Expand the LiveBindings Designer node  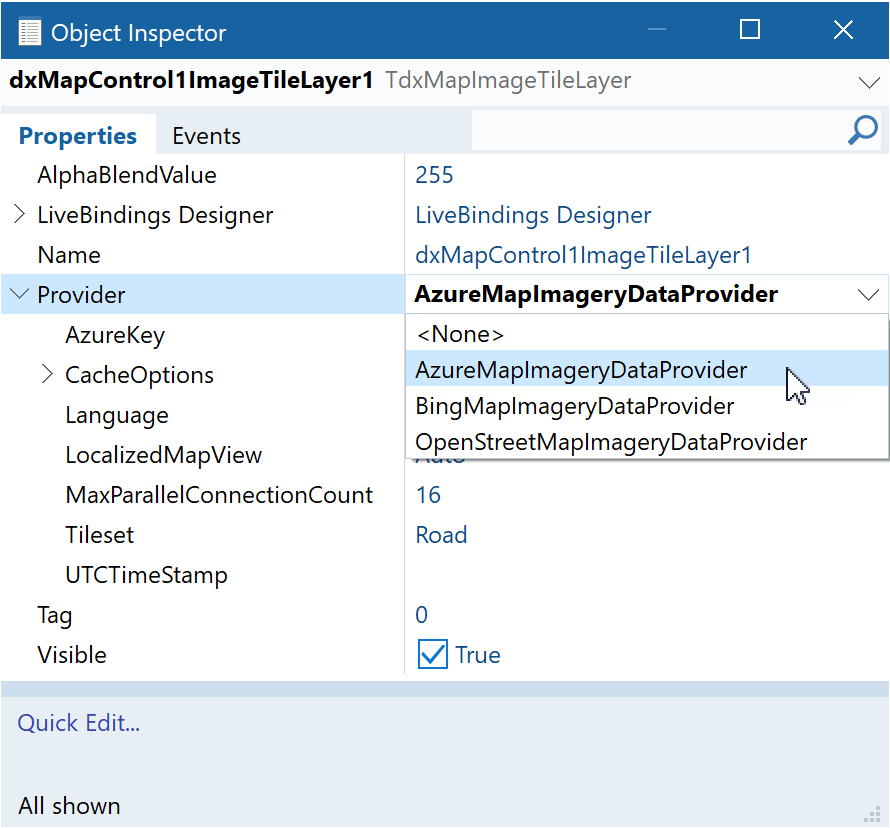[19, 215]
